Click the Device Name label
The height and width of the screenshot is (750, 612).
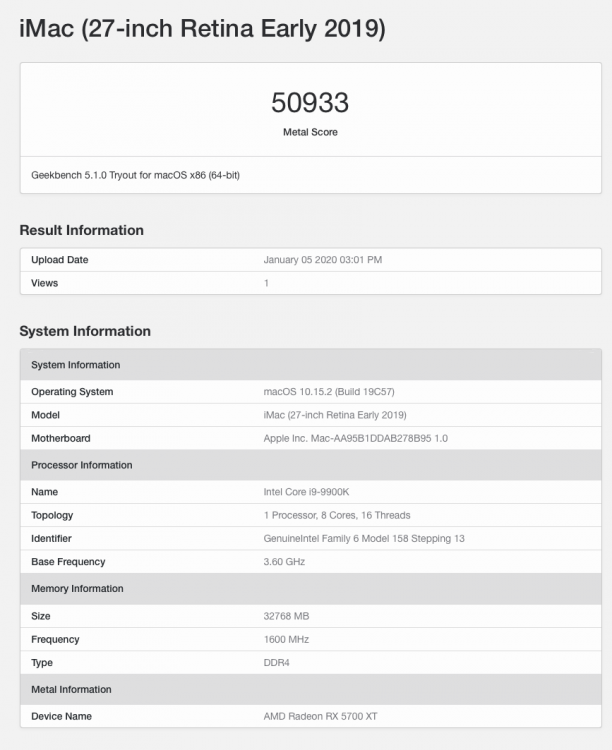62,716
